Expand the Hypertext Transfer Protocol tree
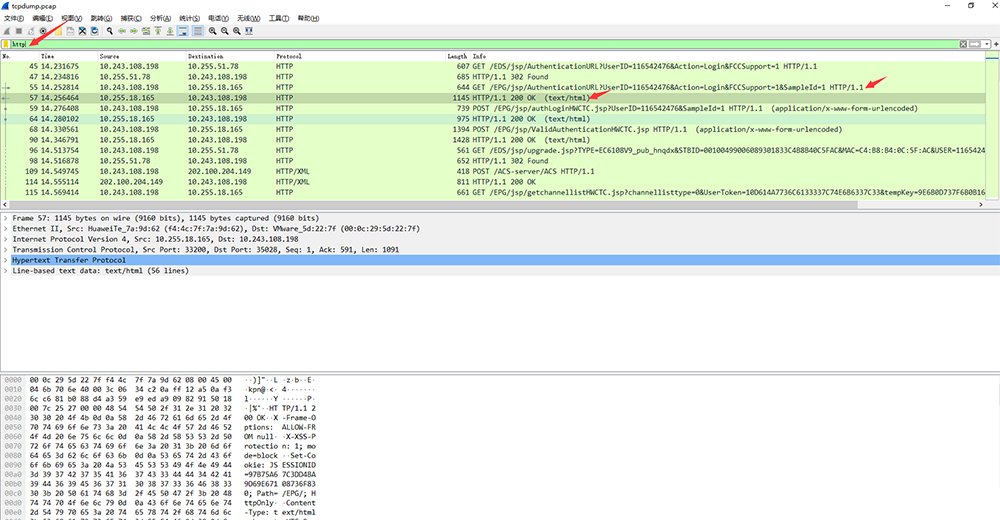 coord(6,260)
